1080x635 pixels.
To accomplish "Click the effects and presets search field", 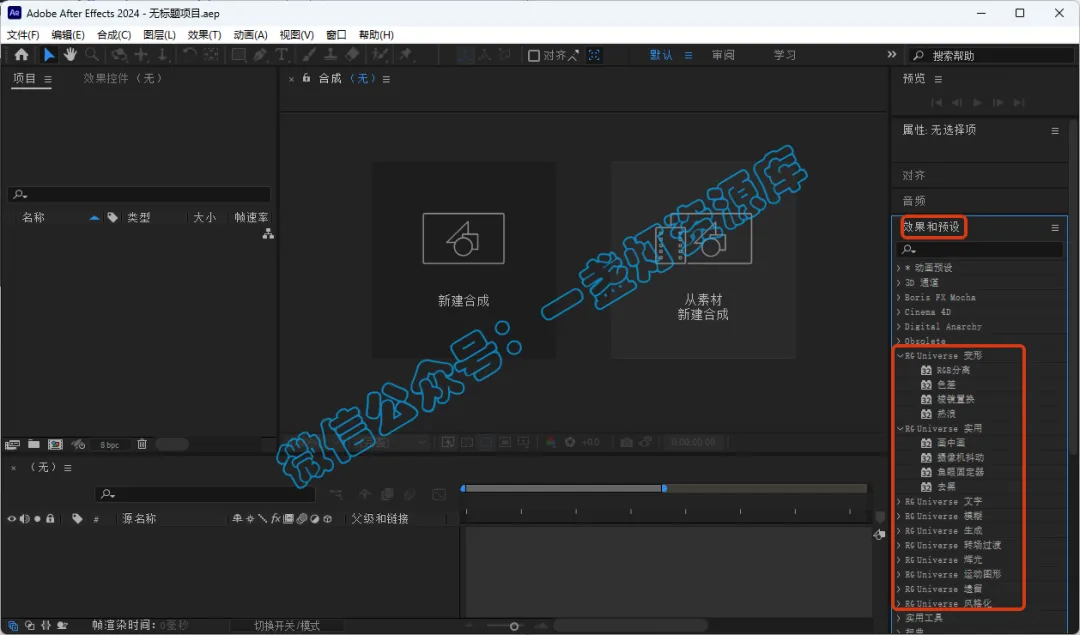I will [979, 249].
